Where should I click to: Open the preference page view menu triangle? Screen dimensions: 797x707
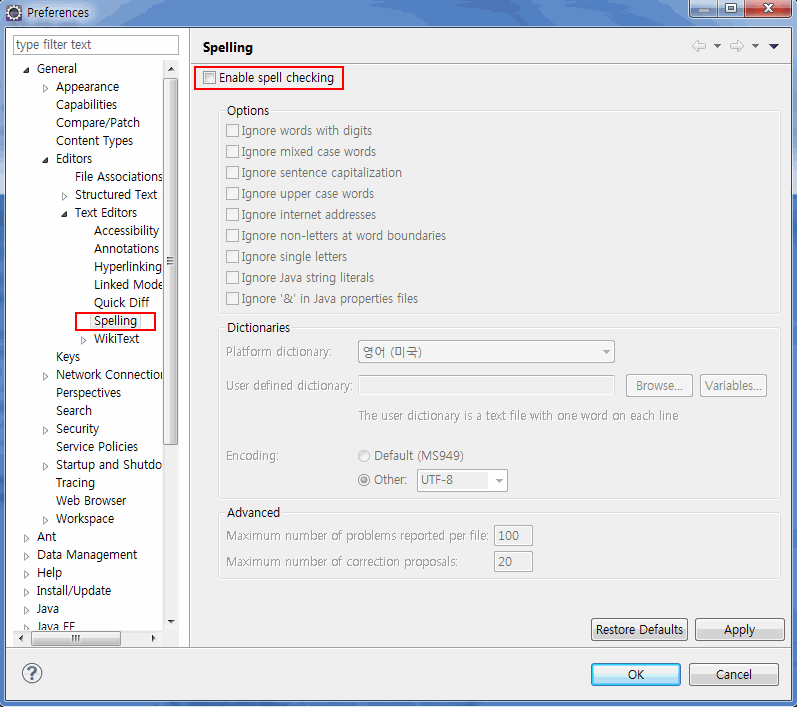(774, 46)
